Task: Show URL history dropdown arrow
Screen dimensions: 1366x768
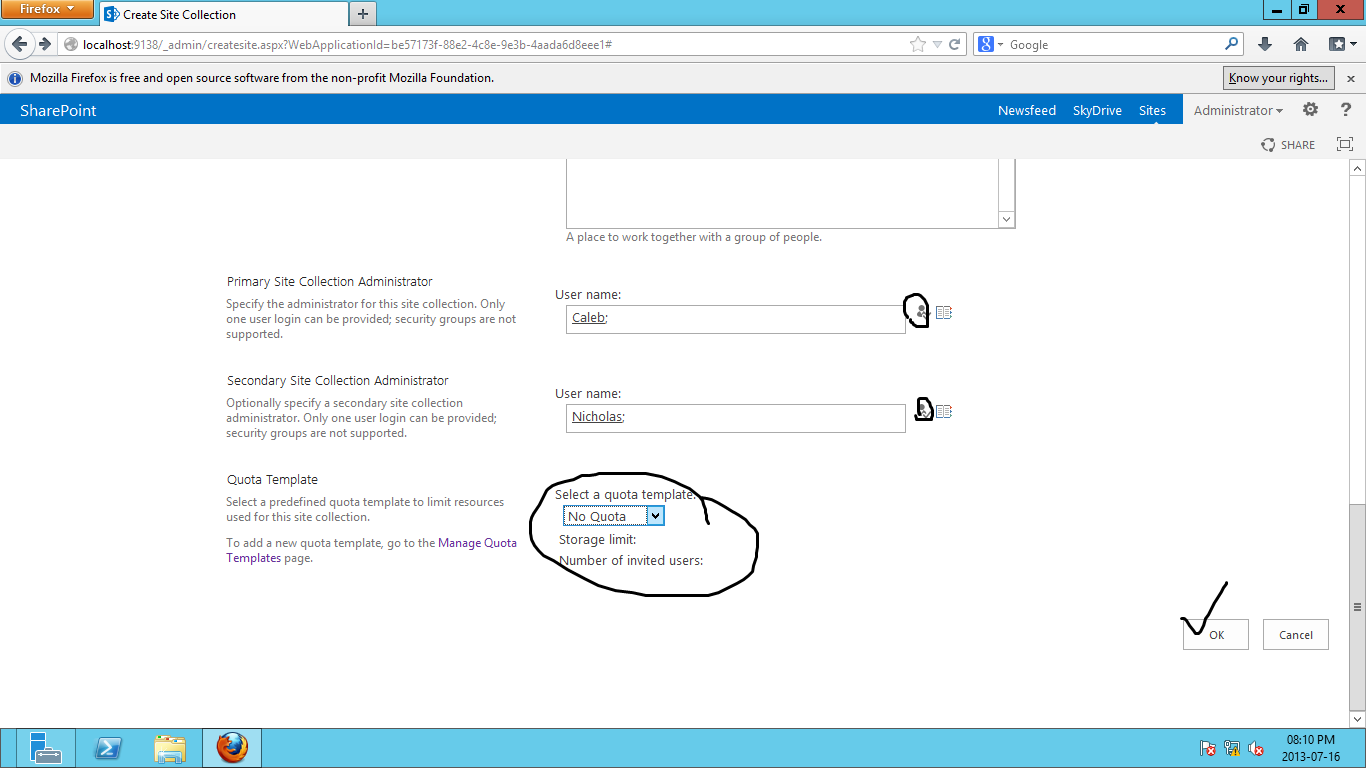Action: [937, 44]
